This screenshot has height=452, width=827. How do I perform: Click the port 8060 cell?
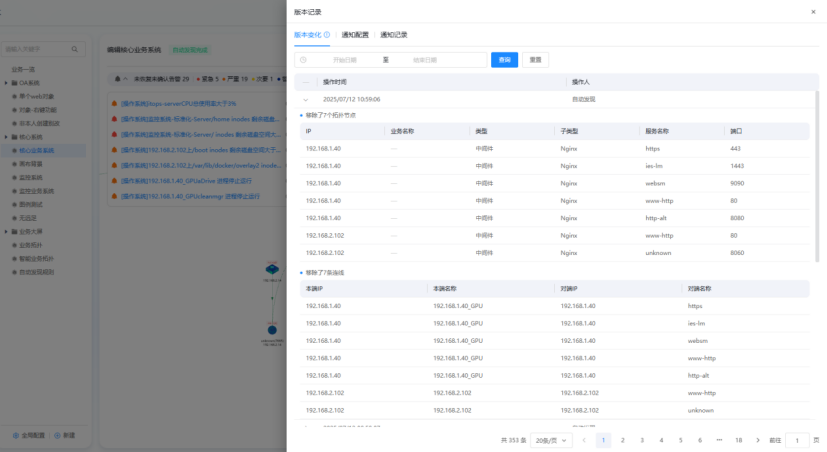tap(737, 253)
